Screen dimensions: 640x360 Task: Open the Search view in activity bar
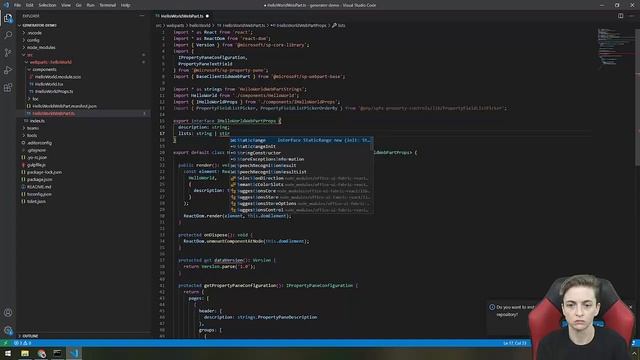[8, 36]
